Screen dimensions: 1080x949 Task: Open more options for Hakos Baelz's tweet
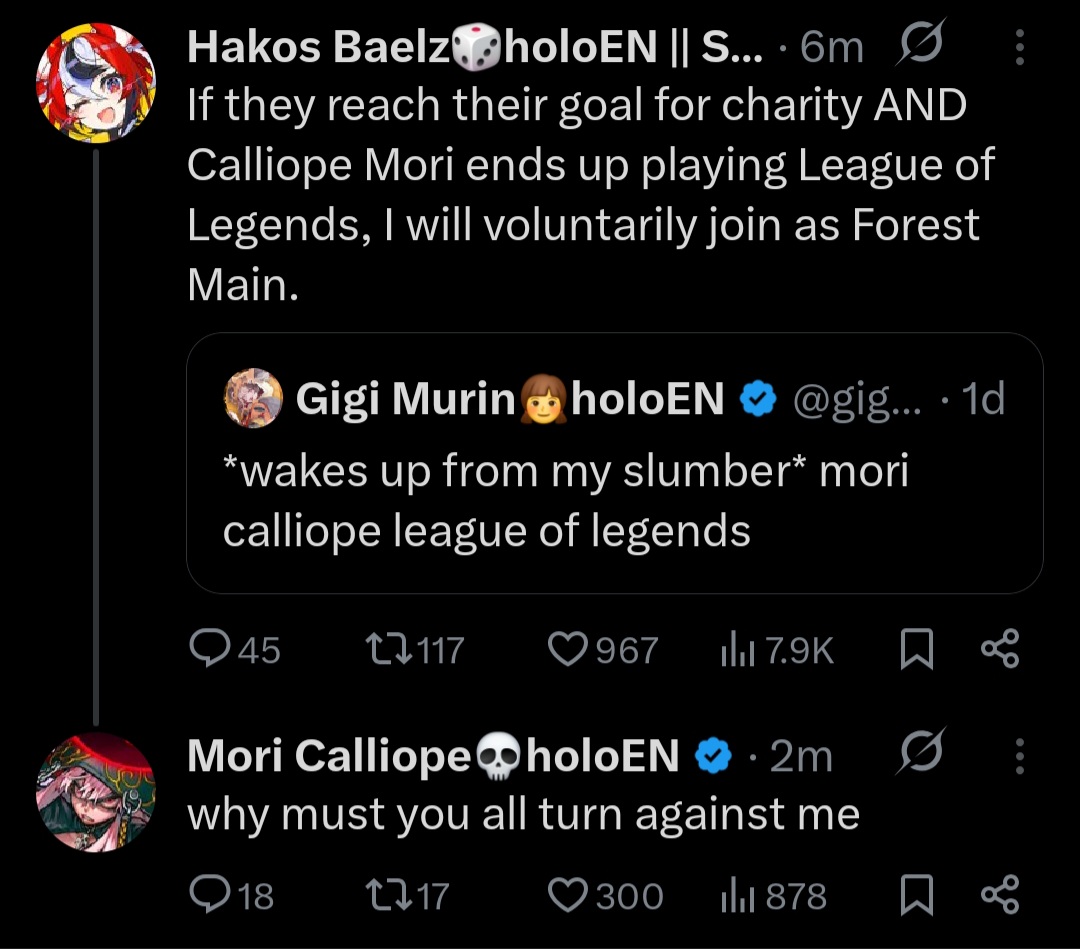point(1019,47)
